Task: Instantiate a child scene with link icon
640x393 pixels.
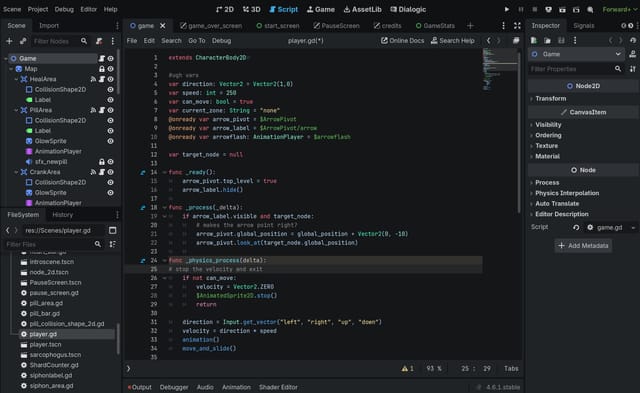Action: [x=23, y=41]
